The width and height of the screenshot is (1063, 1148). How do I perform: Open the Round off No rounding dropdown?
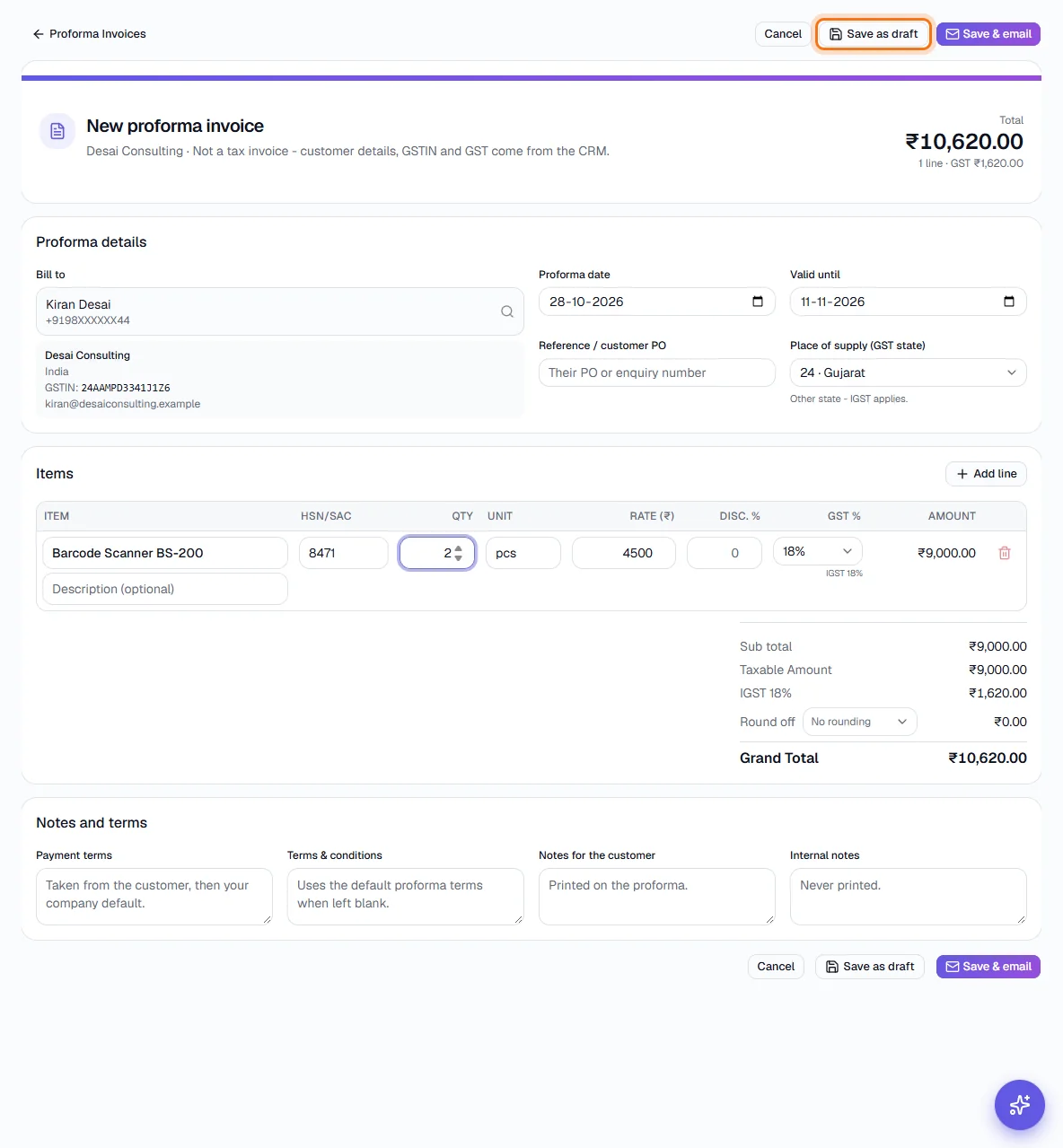coord(860,722)
